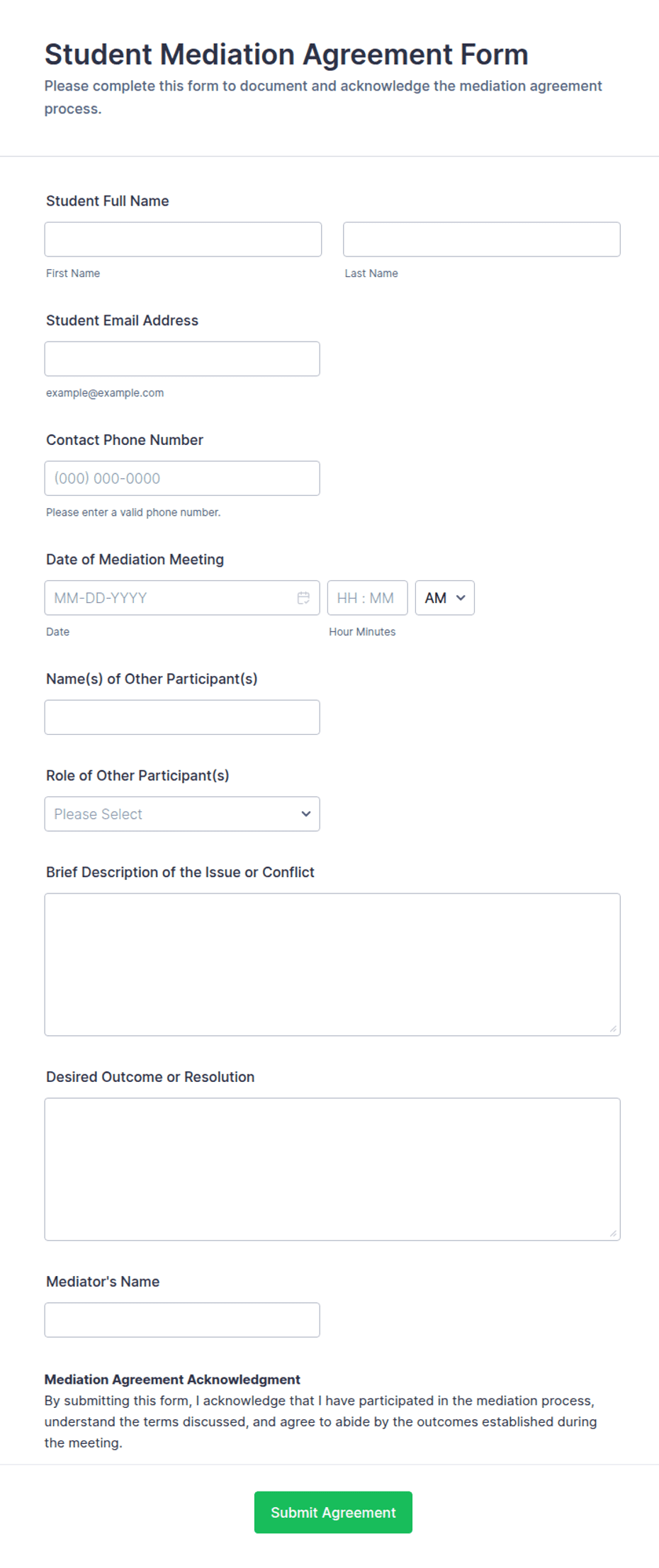The image size is (659, 1568).
Task: Click the Name(s) of Other Participant(s) field
Action: point(182,717)
